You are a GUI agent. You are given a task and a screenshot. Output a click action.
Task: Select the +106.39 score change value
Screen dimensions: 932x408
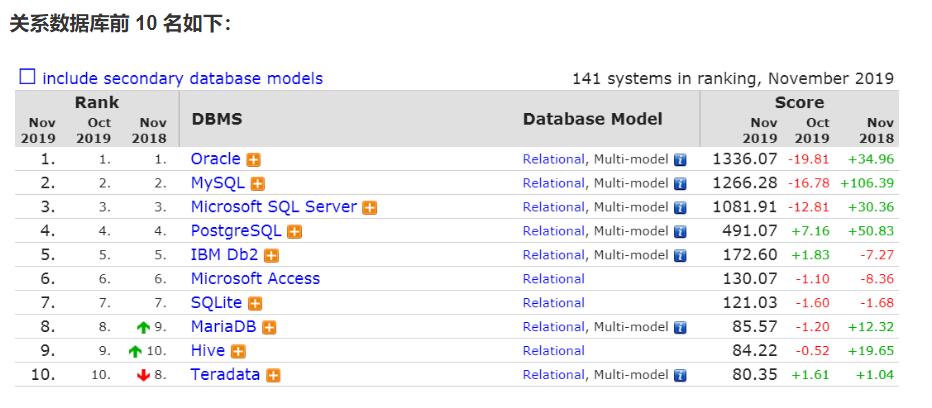(867, 183)
